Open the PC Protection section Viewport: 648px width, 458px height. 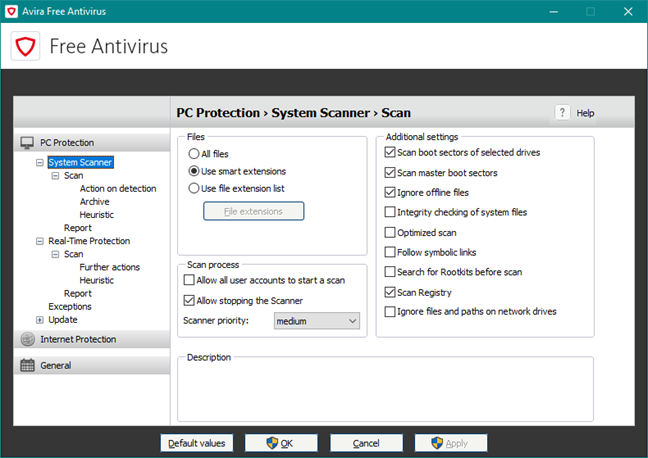[92, 143]
